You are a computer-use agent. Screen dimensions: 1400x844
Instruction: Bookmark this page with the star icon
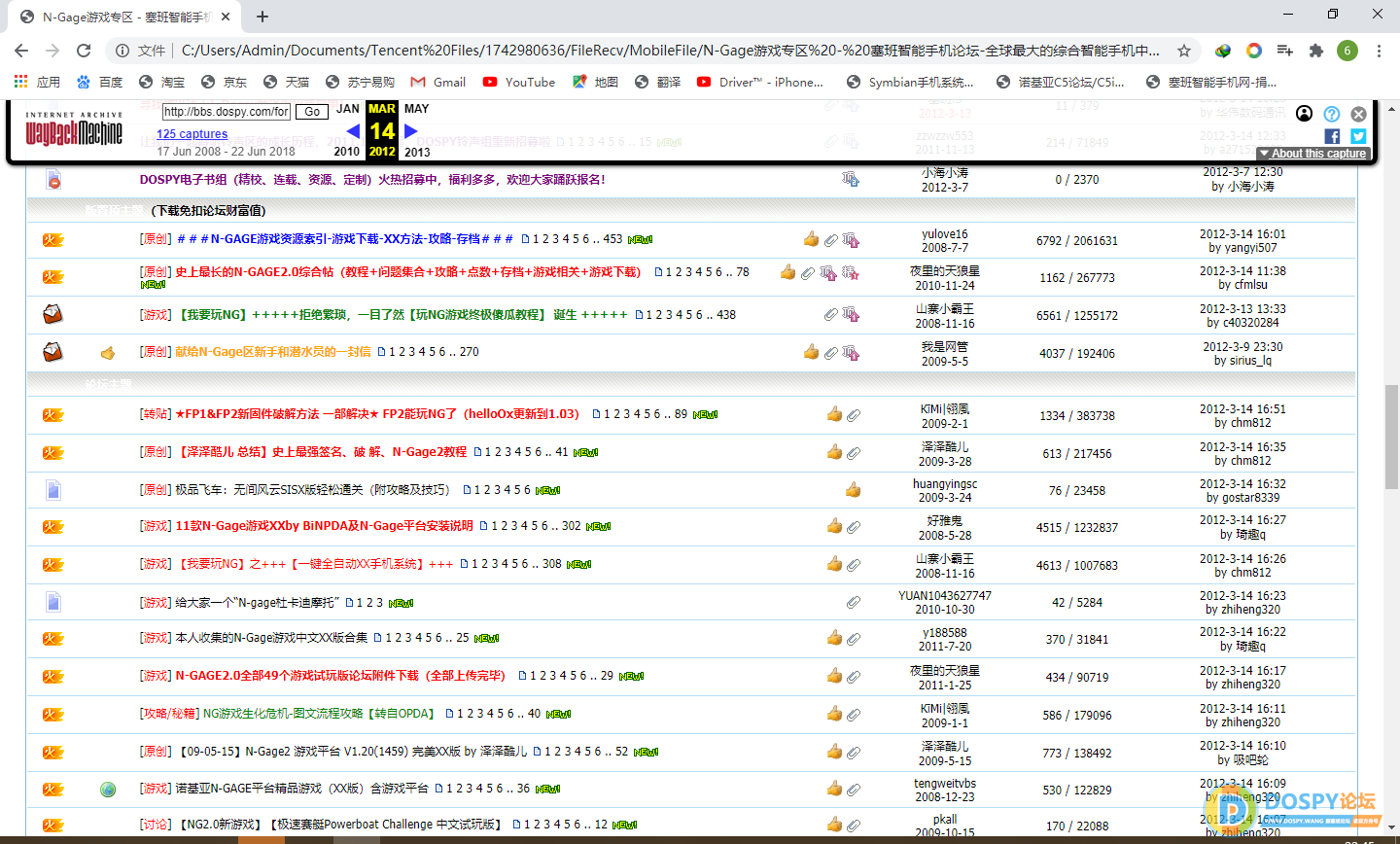click(1184, 51)
